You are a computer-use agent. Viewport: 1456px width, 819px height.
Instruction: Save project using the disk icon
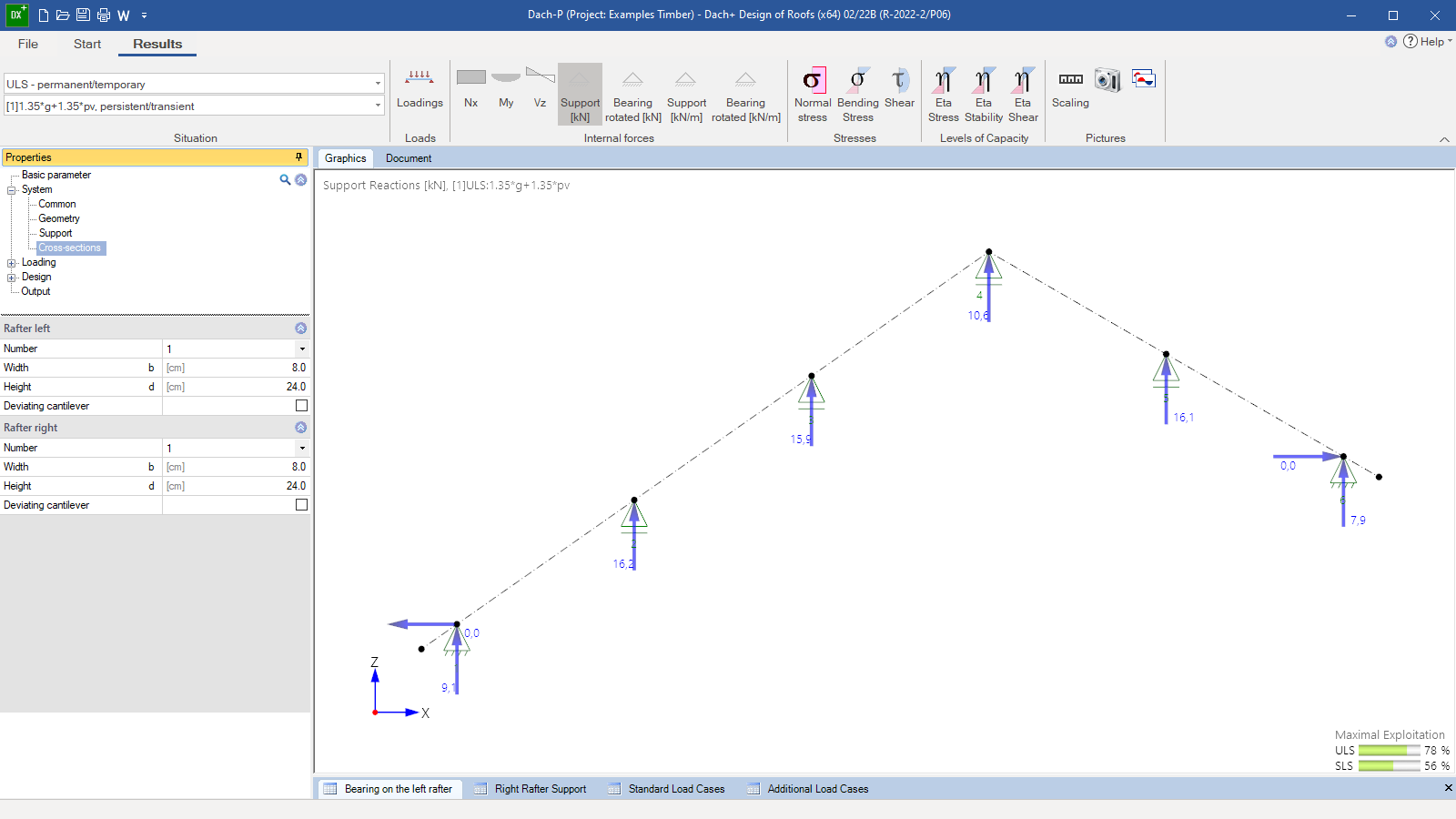(x=83, y=15)
